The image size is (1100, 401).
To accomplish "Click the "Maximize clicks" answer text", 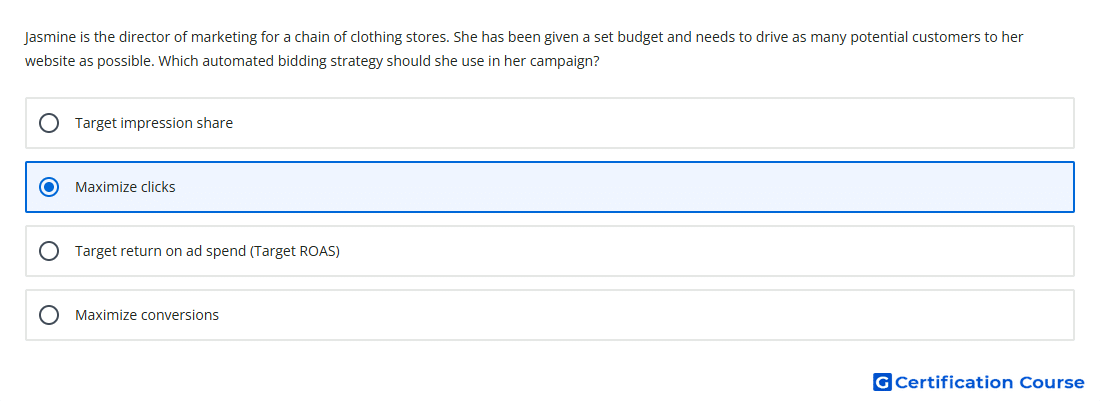I will pyautogui.click(x=125, y=187).
